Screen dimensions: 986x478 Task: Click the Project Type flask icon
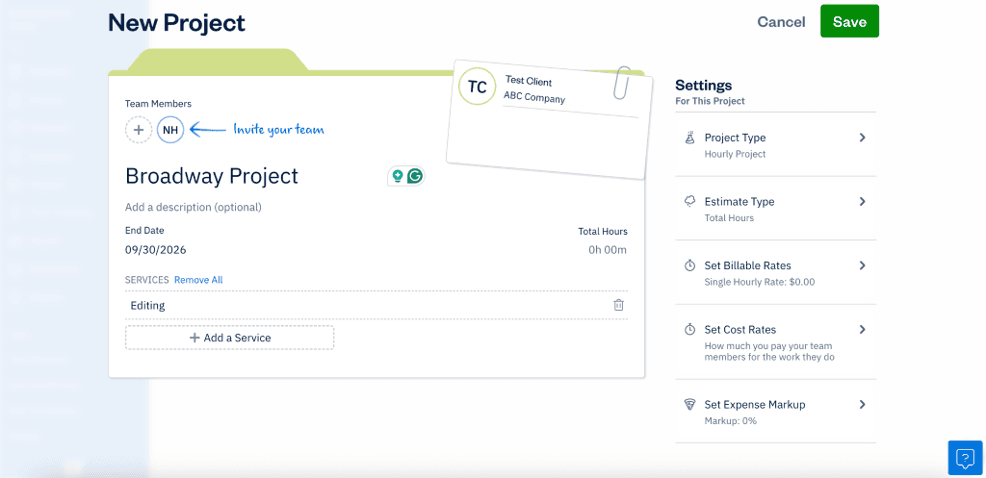click(689, 138)
